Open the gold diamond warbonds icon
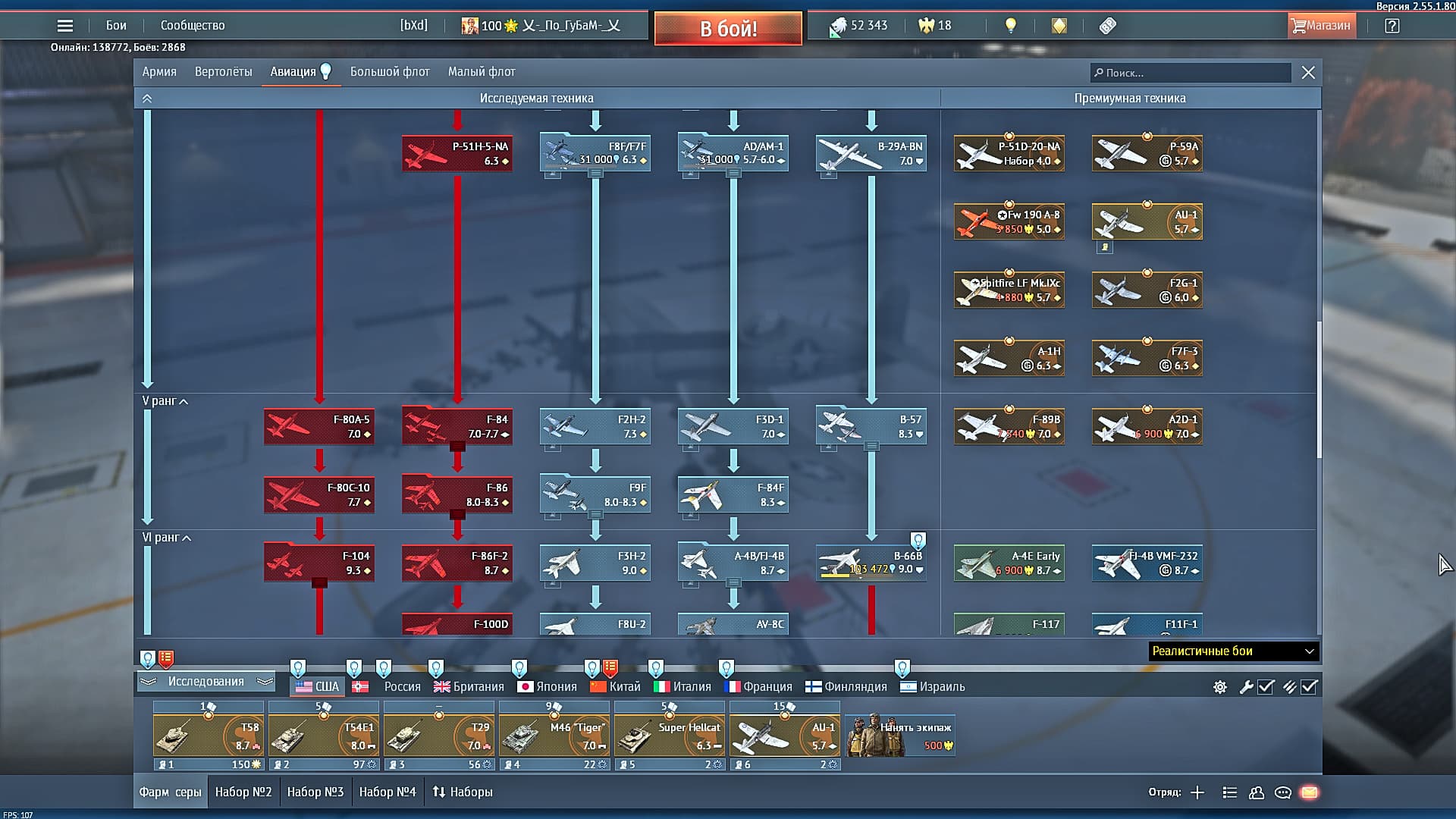Viewport: 1456px width, 819px height. coord(1059,26)
